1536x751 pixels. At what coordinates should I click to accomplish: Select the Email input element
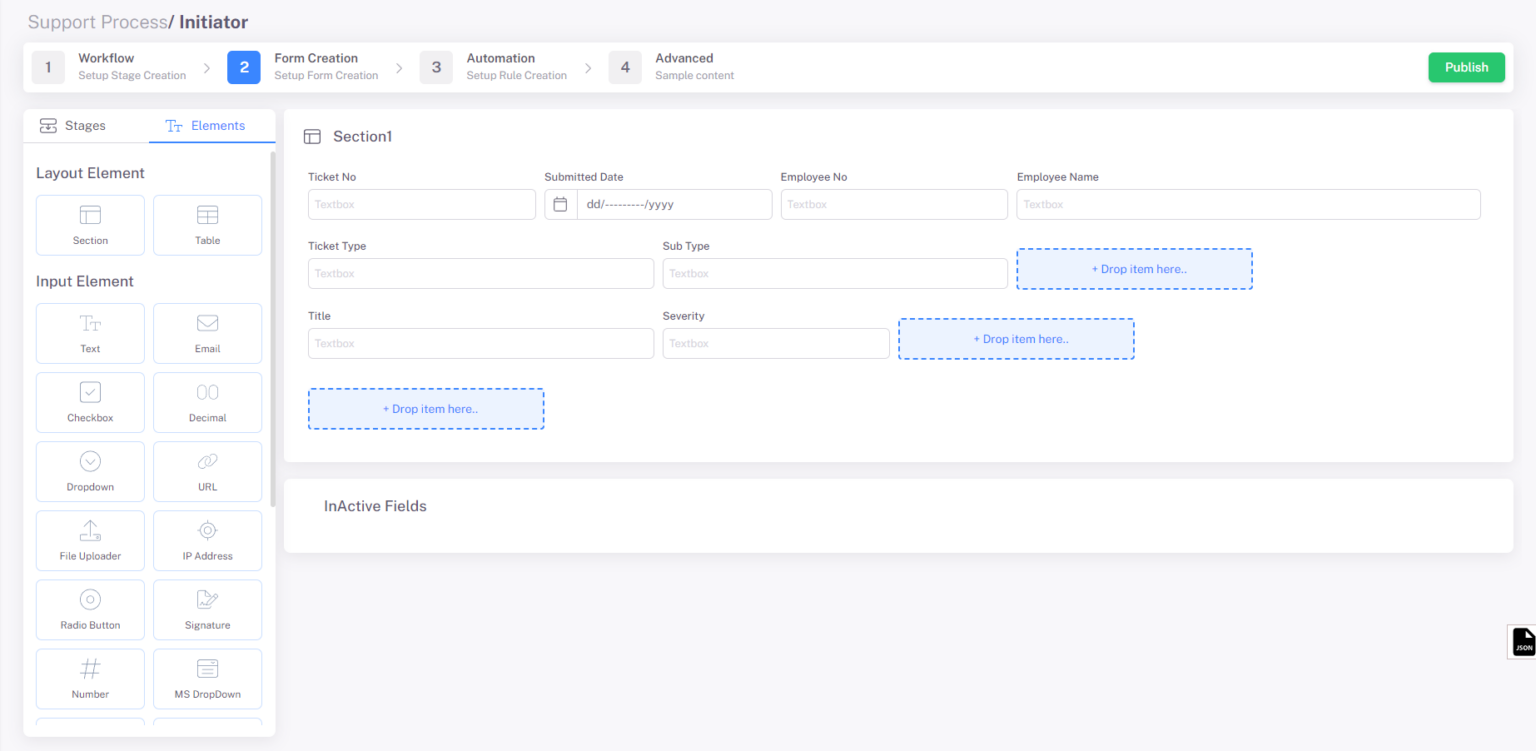point(207,333)
